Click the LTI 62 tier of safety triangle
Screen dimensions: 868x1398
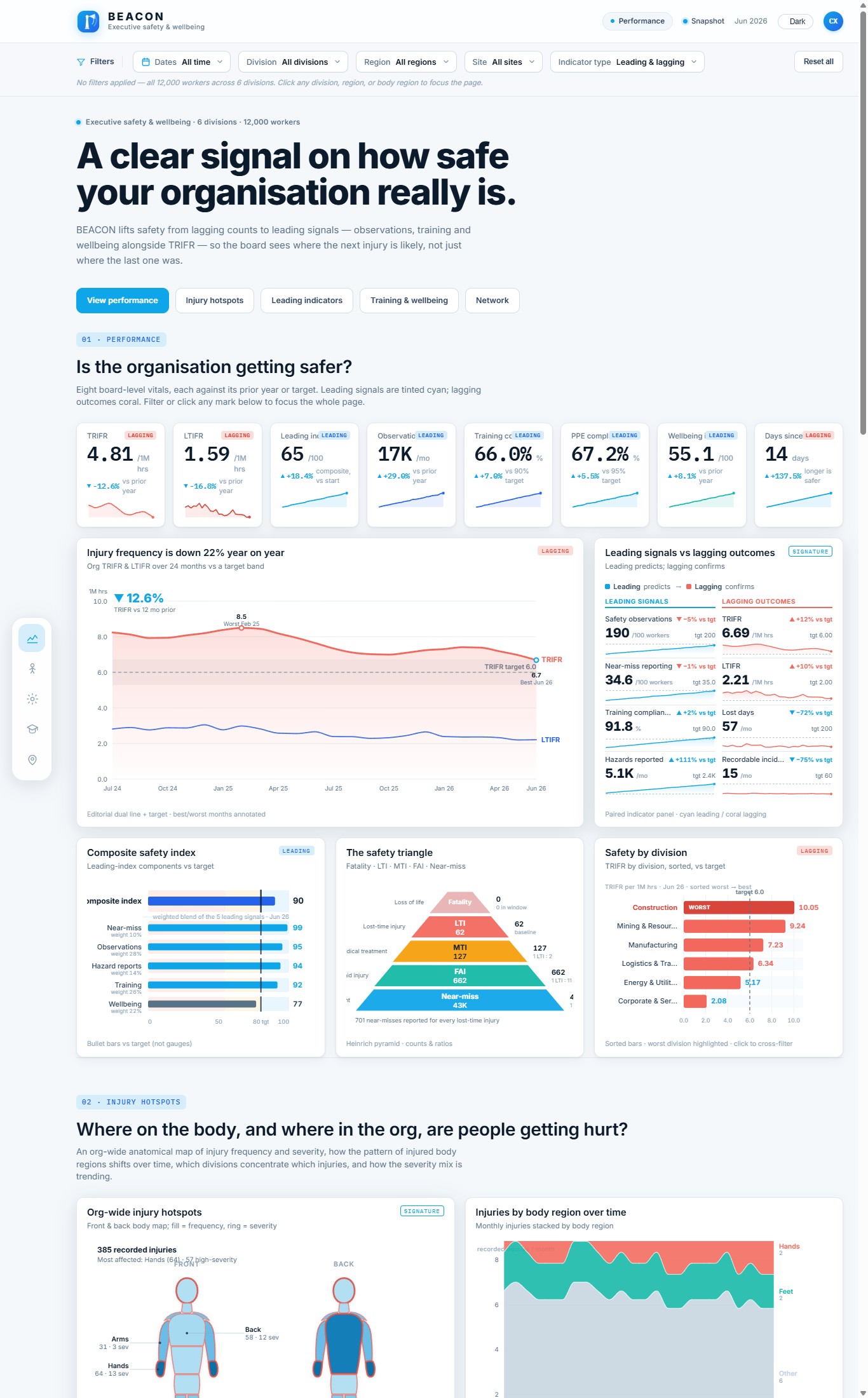[460, 927]
